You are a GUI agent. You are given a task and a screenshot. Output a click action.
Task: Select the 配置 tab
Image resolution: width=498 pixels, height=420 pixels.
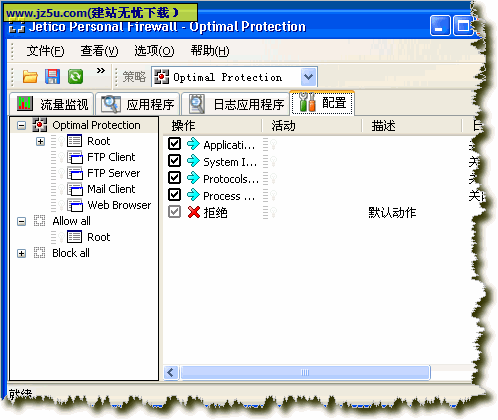point(322,103)
